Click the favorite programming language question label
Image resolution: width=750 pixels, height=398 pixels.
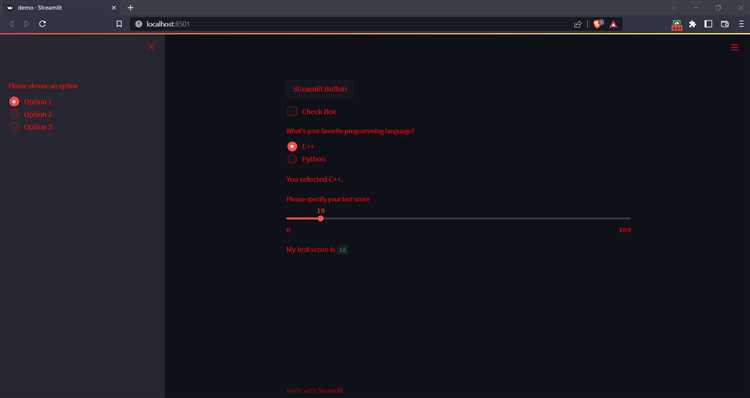coord(350,131)
